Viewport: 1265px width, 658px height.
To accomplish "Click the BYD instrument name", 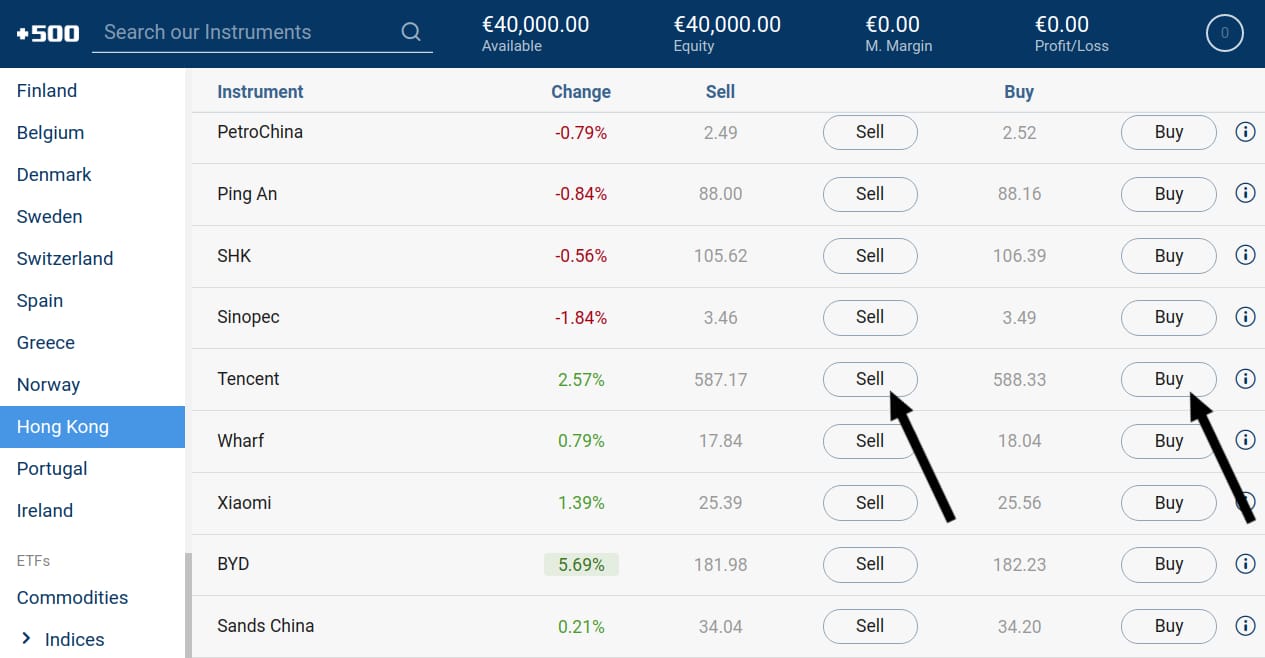I will point(233,564).
